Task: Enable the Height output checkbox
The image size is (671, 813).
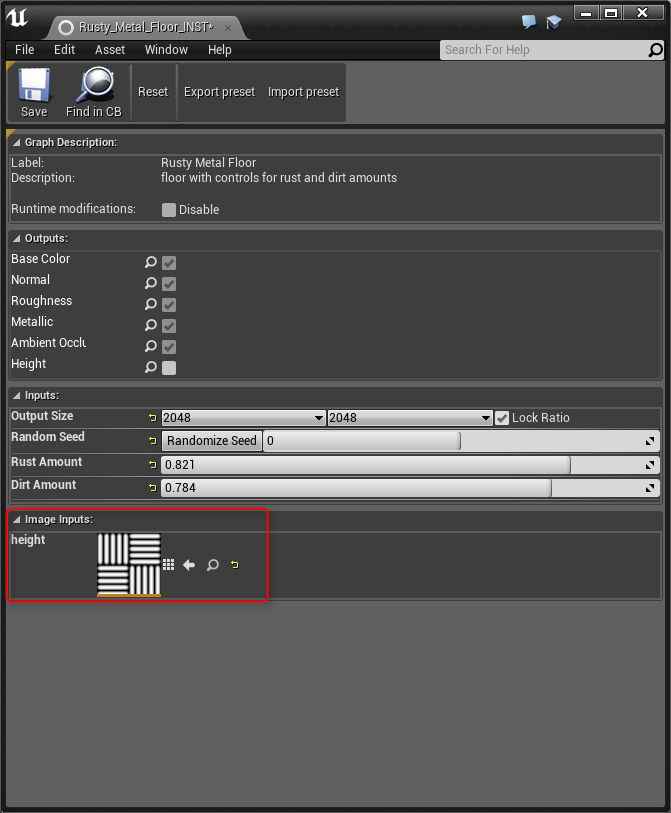Action: tap(169, 367)
